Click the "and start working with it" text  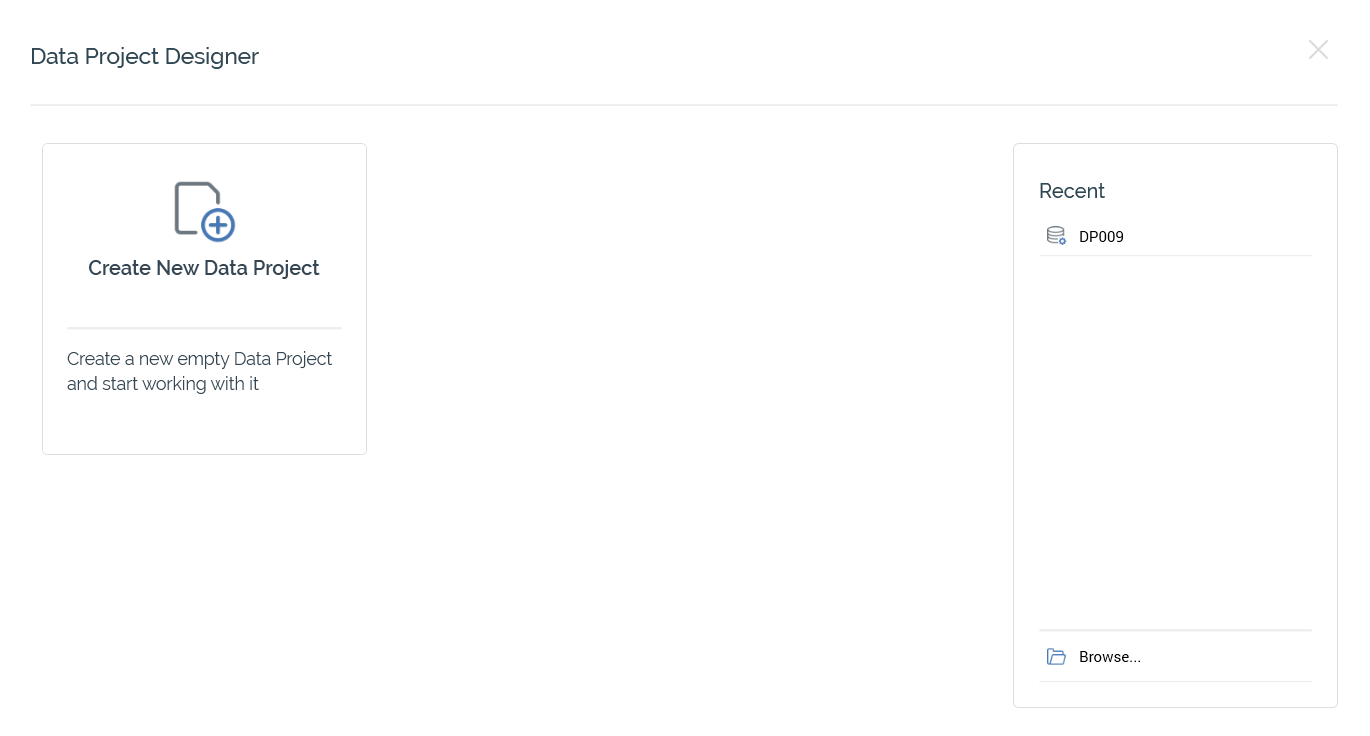coord(163,384)
